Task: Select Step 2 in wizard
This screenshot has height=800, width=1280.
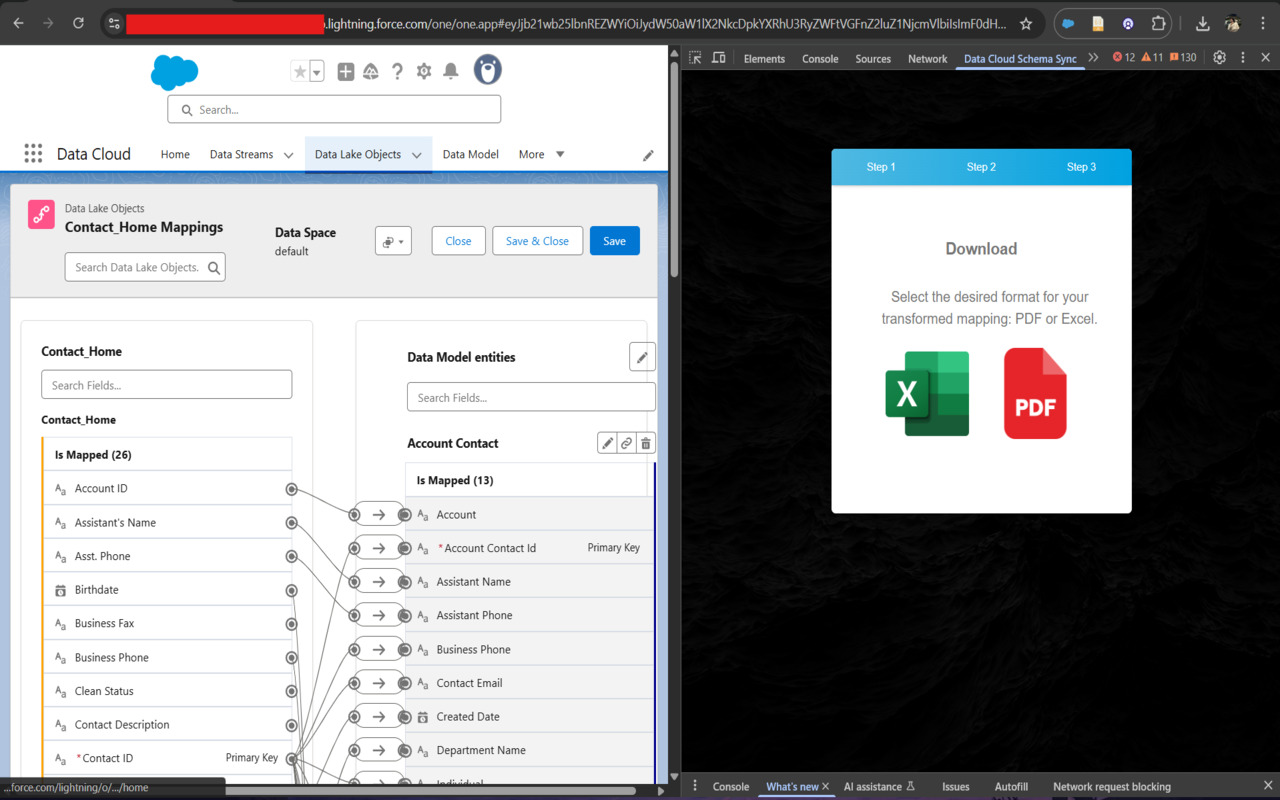Action: (x=981, y=167)
